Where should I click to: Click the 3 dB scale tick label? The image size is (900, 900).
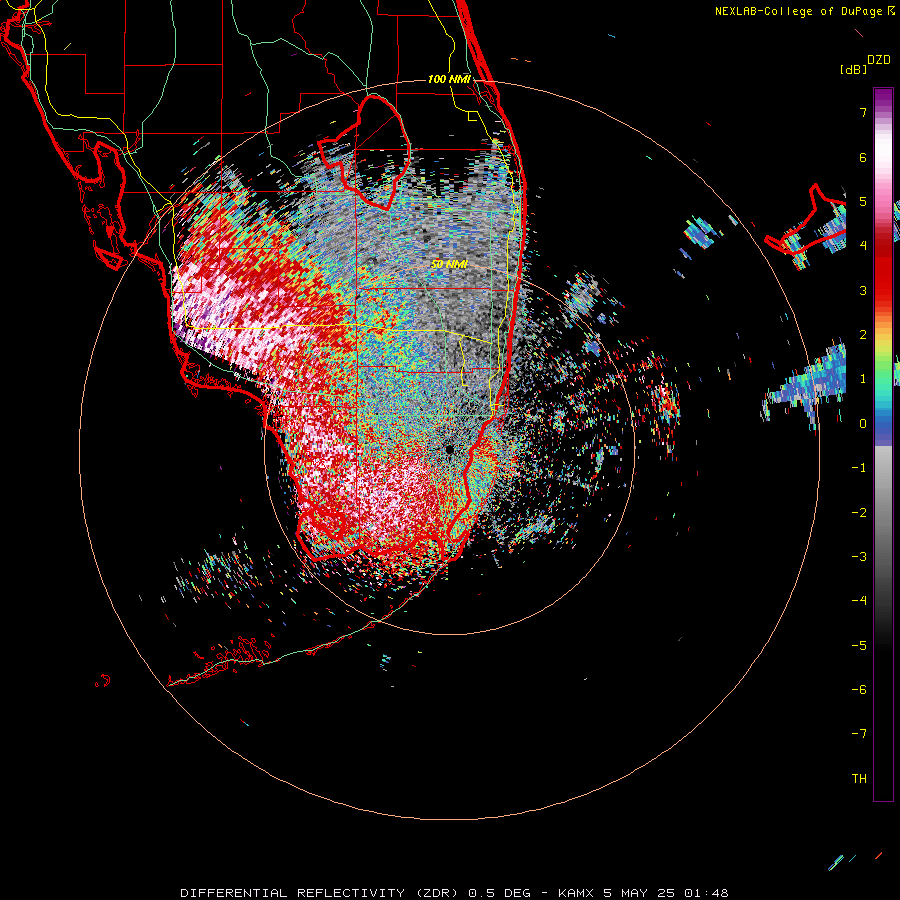pos(863,290)
